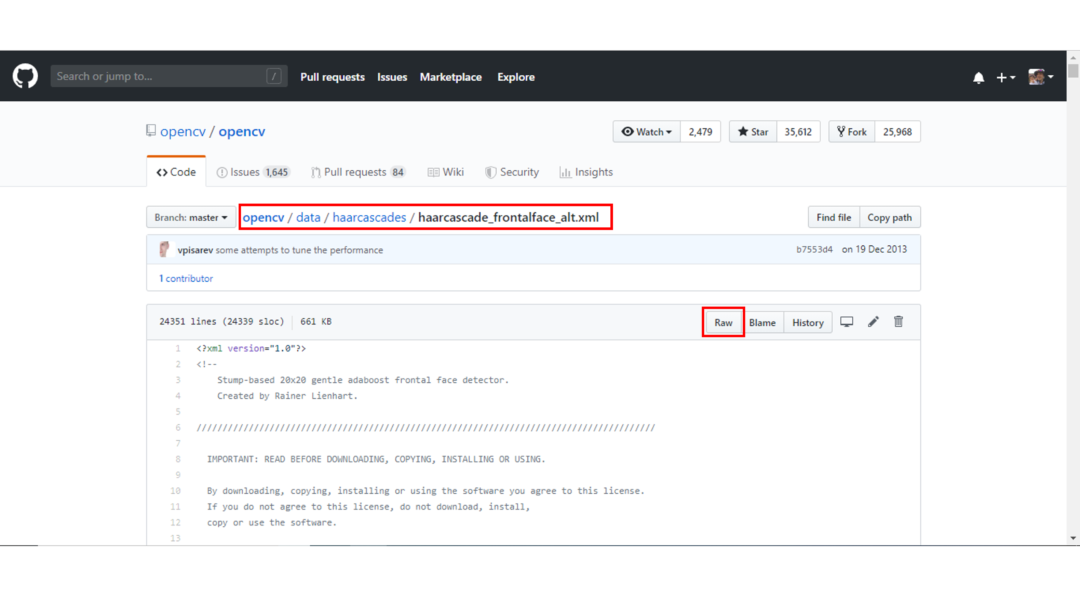Viewport: 1080px width, 608px height.
Task: Open the Insights tab
Action: [x=586, y=172]
